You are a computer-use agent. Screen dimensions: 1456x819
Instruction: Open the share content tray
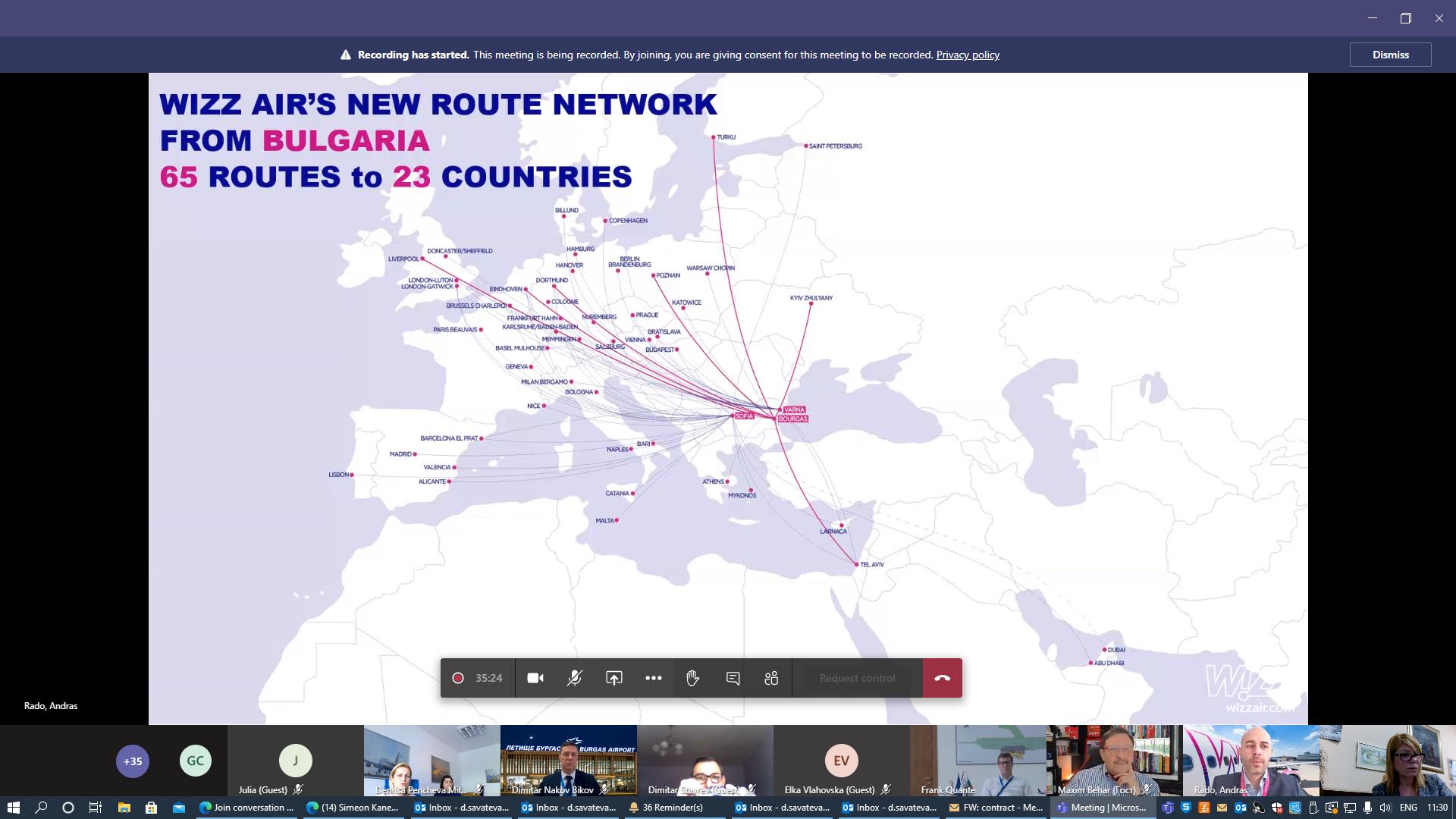coord(614,678)
